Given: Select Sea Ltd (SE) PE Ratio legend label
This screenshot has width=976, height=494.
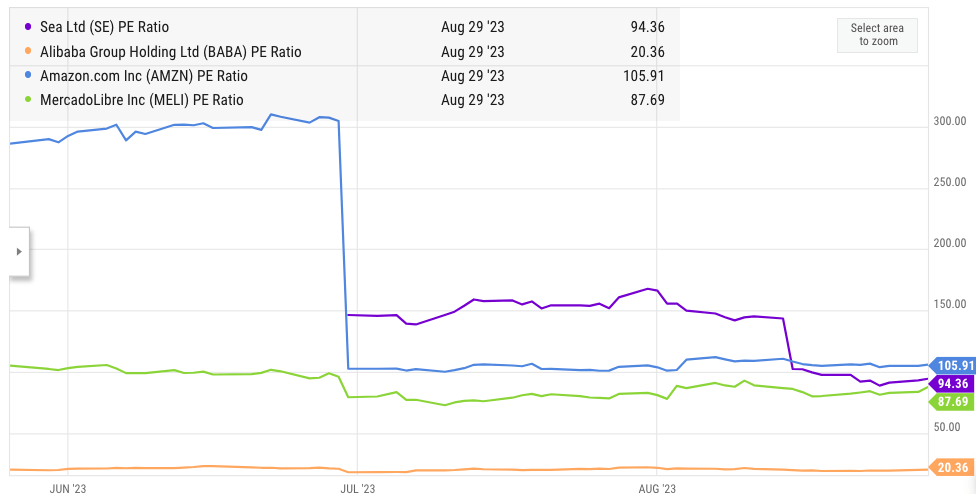Looking at the screenshot, I should pyautogui.click(x=111, y=27).
